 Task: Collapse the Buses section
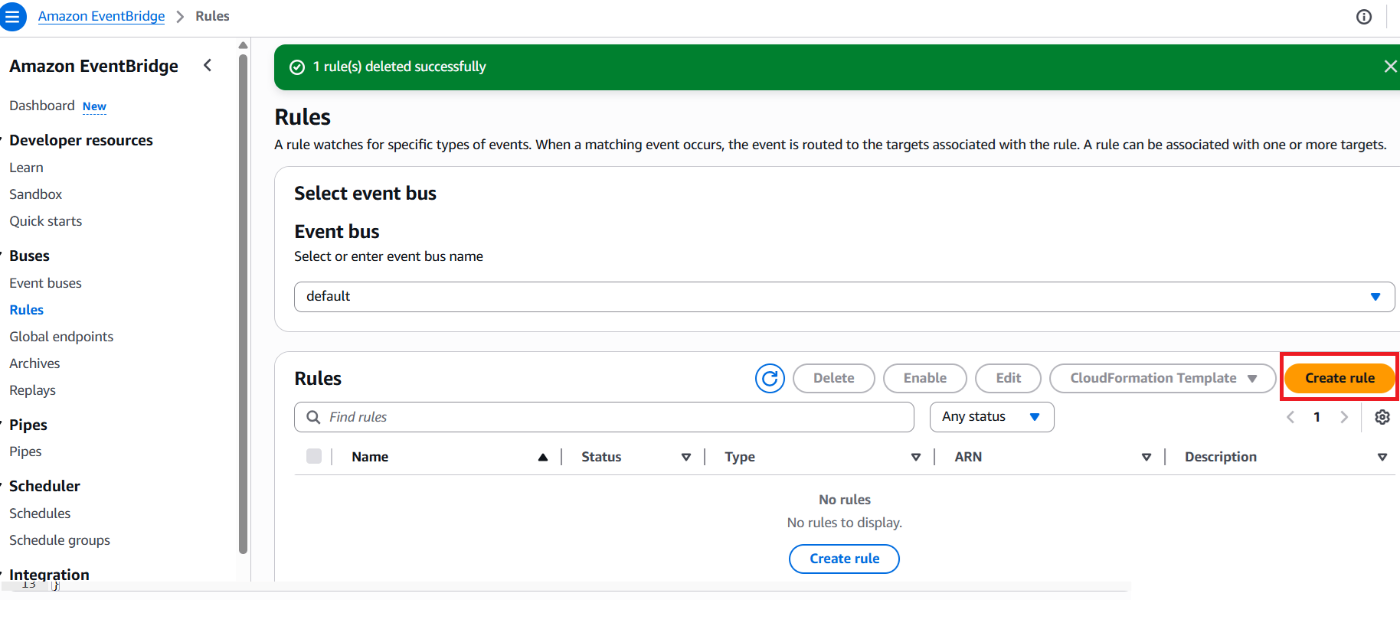click(x=28, y=256)
